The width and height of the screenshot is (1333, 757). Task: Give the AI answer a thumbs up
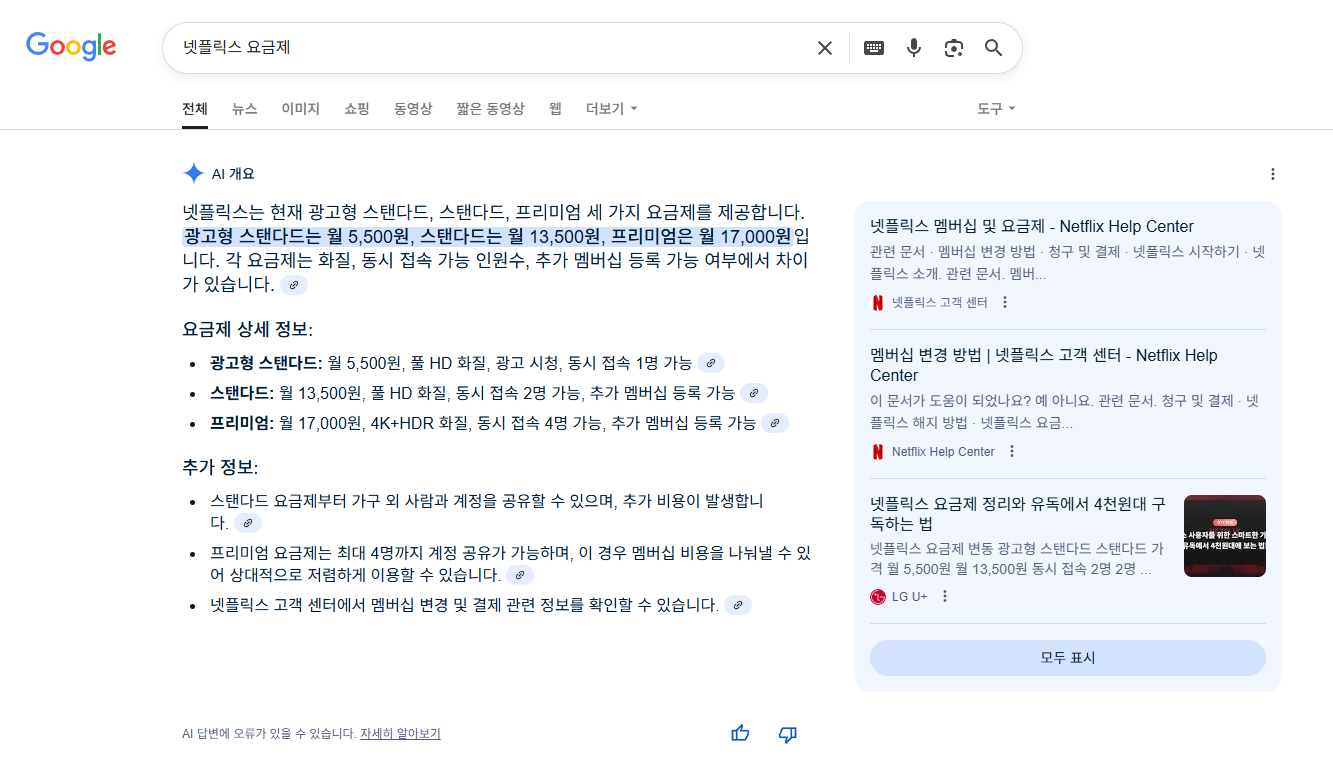pyautogui.click(x=740, y=734)
